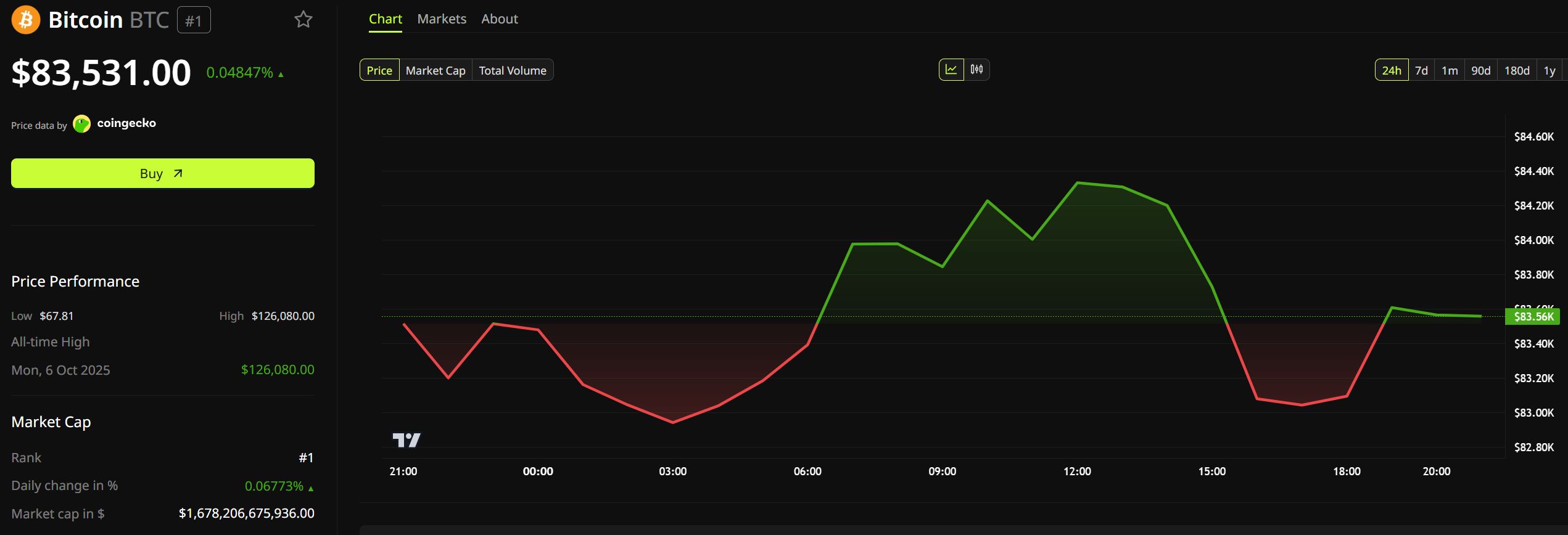
Task: Click the TradingView logo on chart
Action: [x=406, y=440]
